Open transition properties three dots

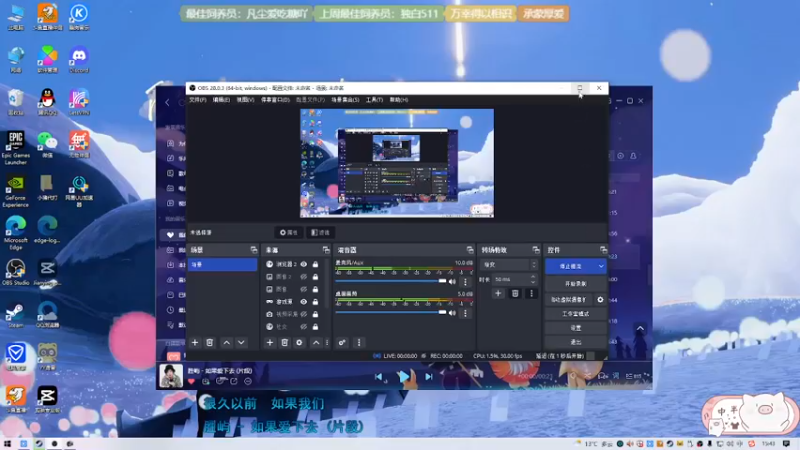point(531,293)
